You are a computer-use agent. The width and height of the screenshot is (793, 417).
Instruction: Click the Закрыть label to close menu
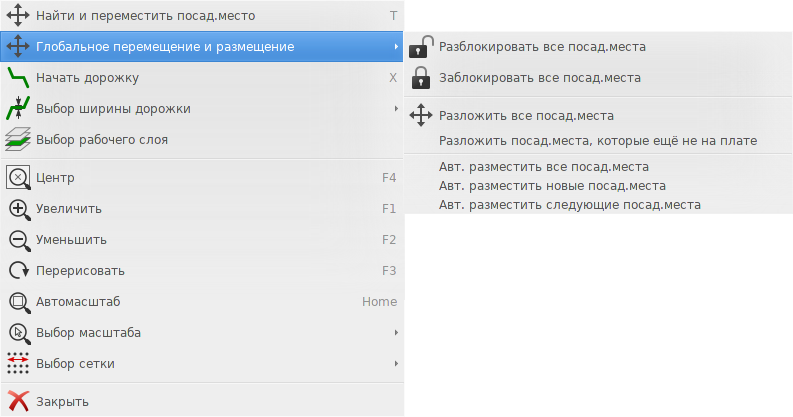click(62, 402)
